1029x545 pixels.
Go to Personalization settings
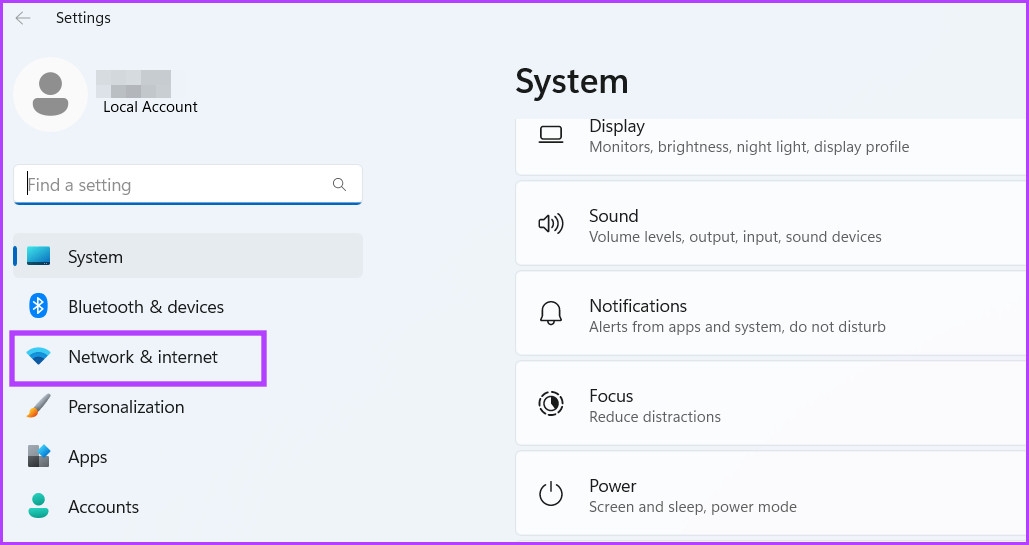pos(188,406)
